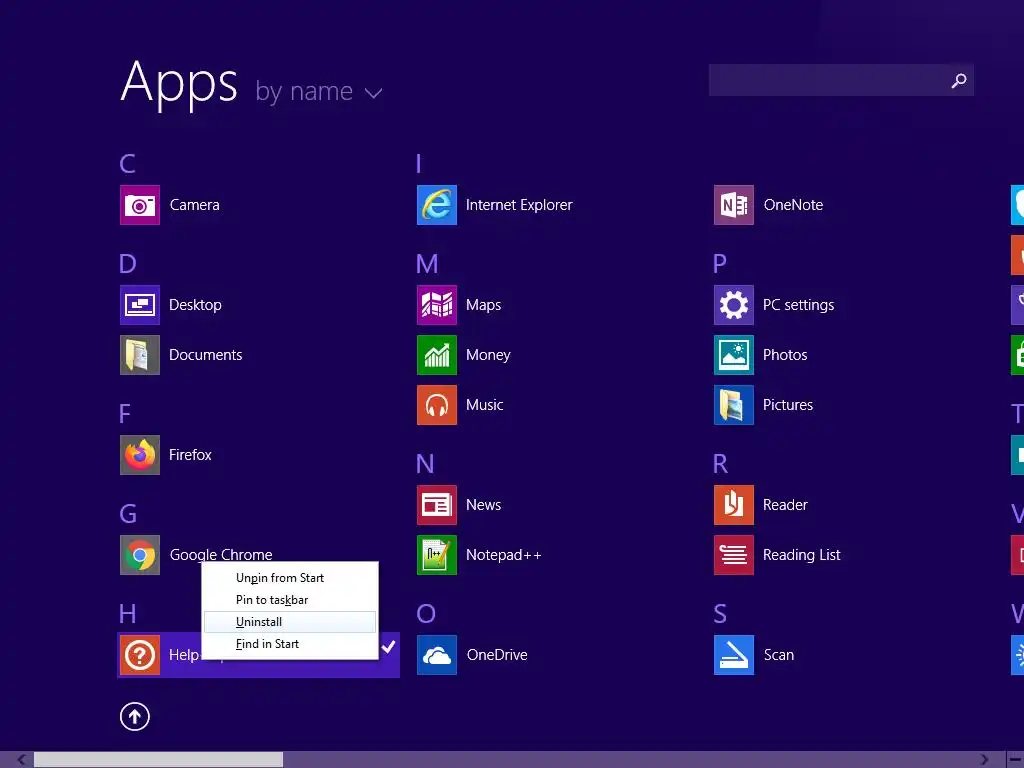Image resolution: width=1024 pixels, height=768 pixels.
Task: Click the 'Internet Explorer' label
Action: pyautogui.click(x=519, y=205)
